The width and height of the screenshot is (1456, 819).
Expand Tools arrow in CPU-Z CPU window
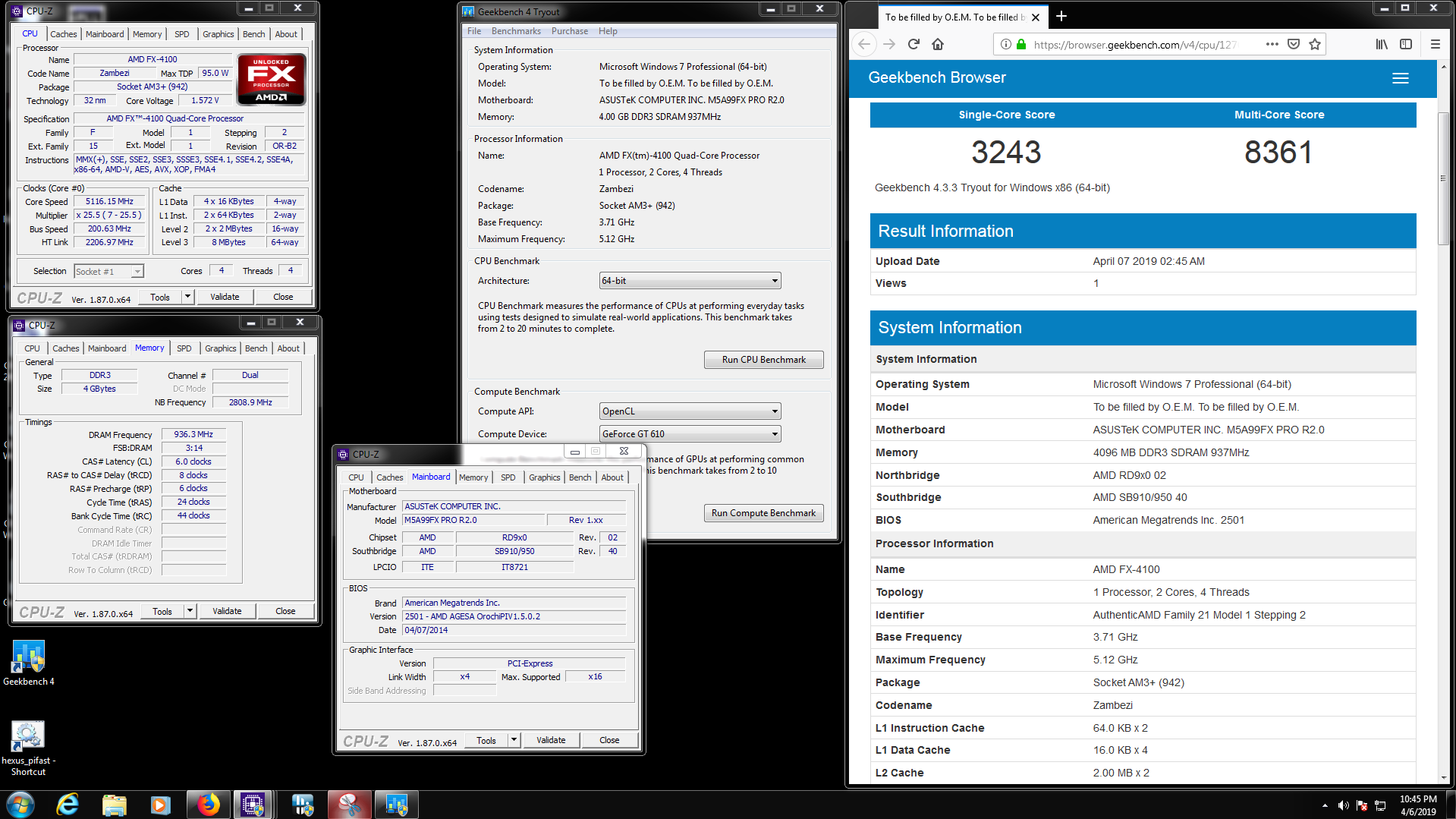(x=187, y=297)
